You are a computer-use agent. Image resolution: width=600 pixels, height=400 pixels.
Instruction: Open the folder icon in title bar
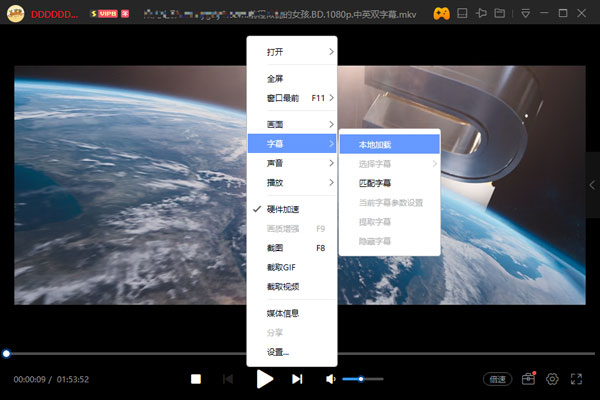(499, 14)
